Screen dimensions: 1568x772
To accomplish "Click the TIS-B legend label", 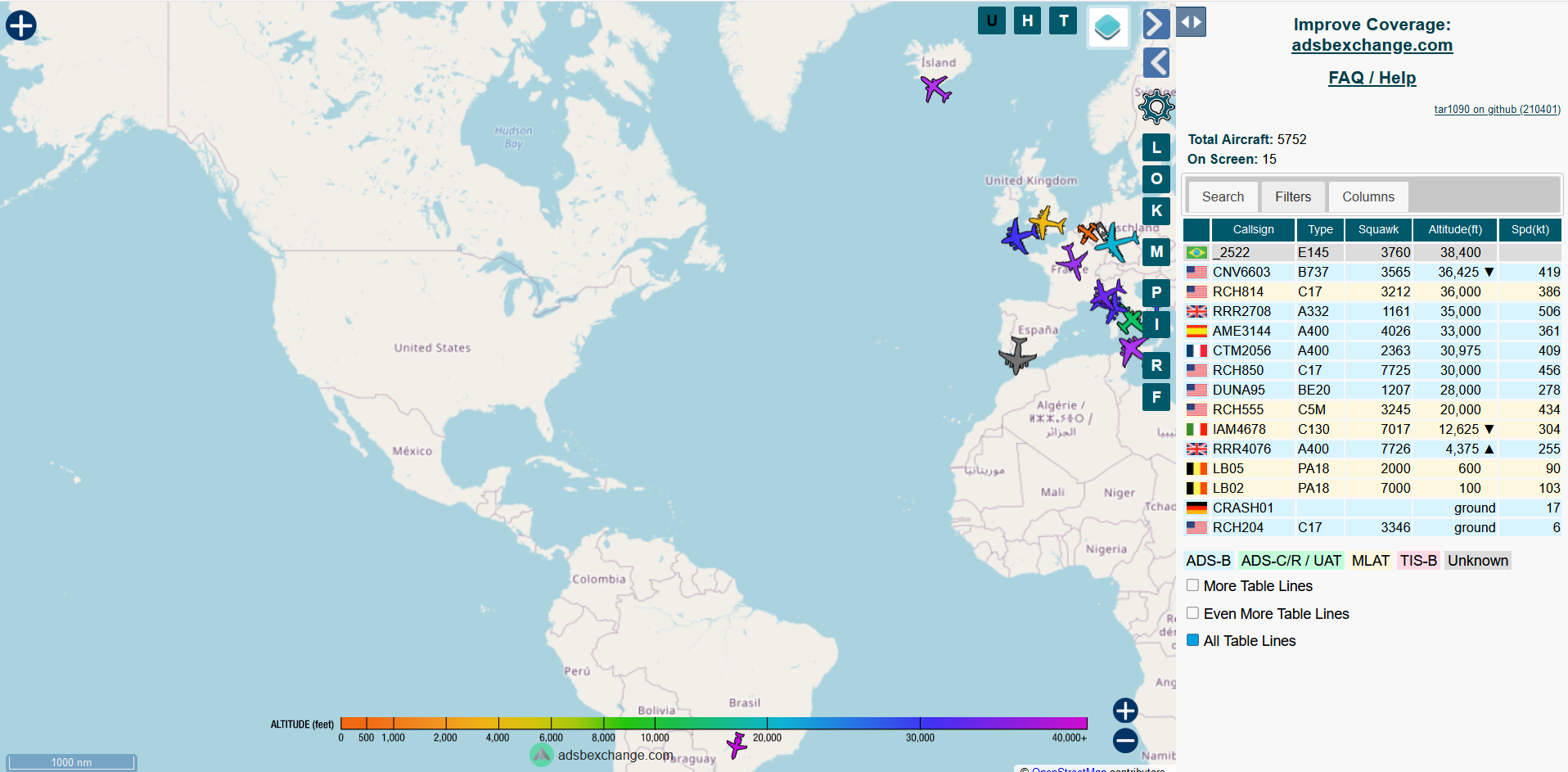I will click(1418, 561).
